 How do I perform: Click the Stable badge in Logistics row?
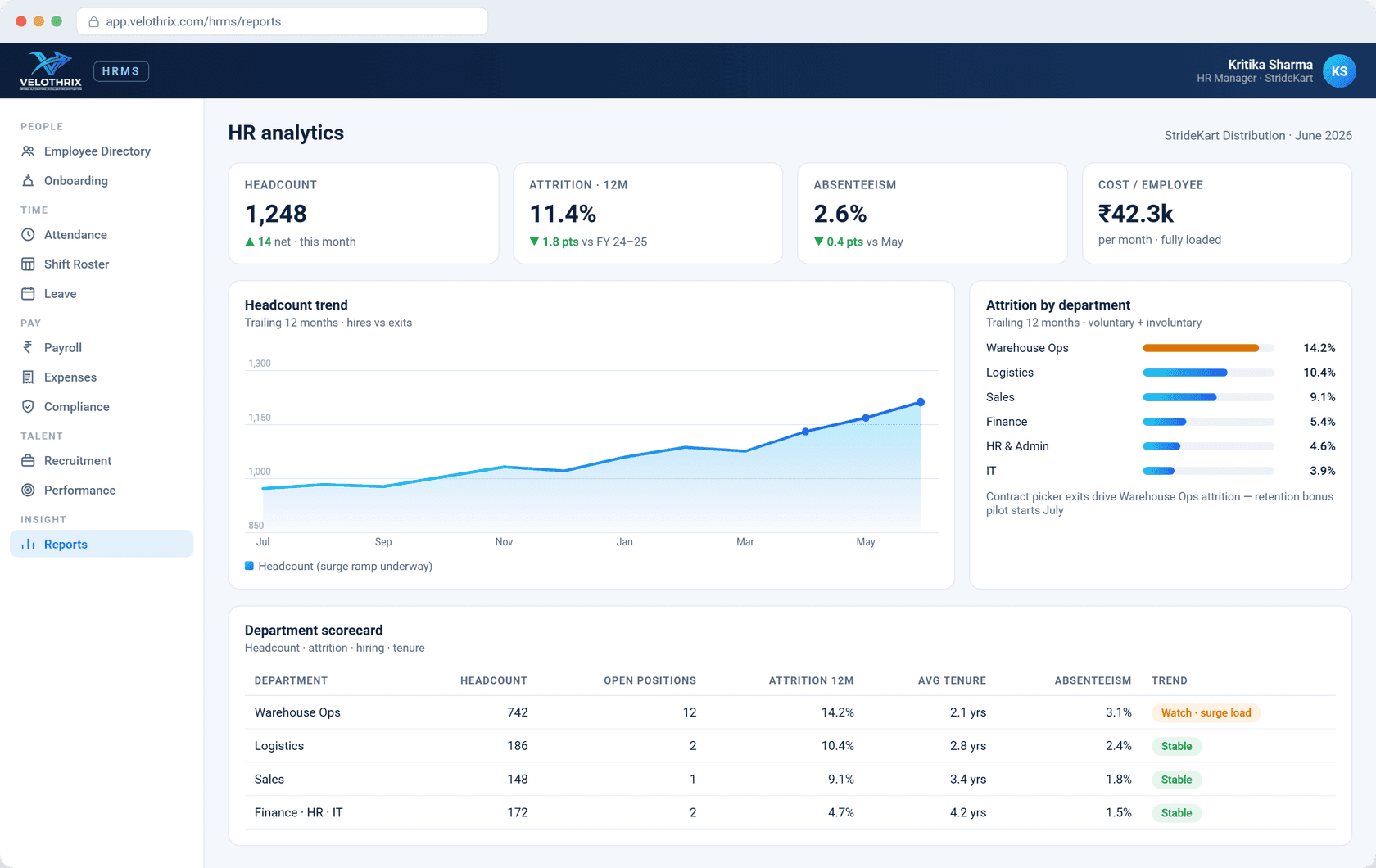point(1176,746)
